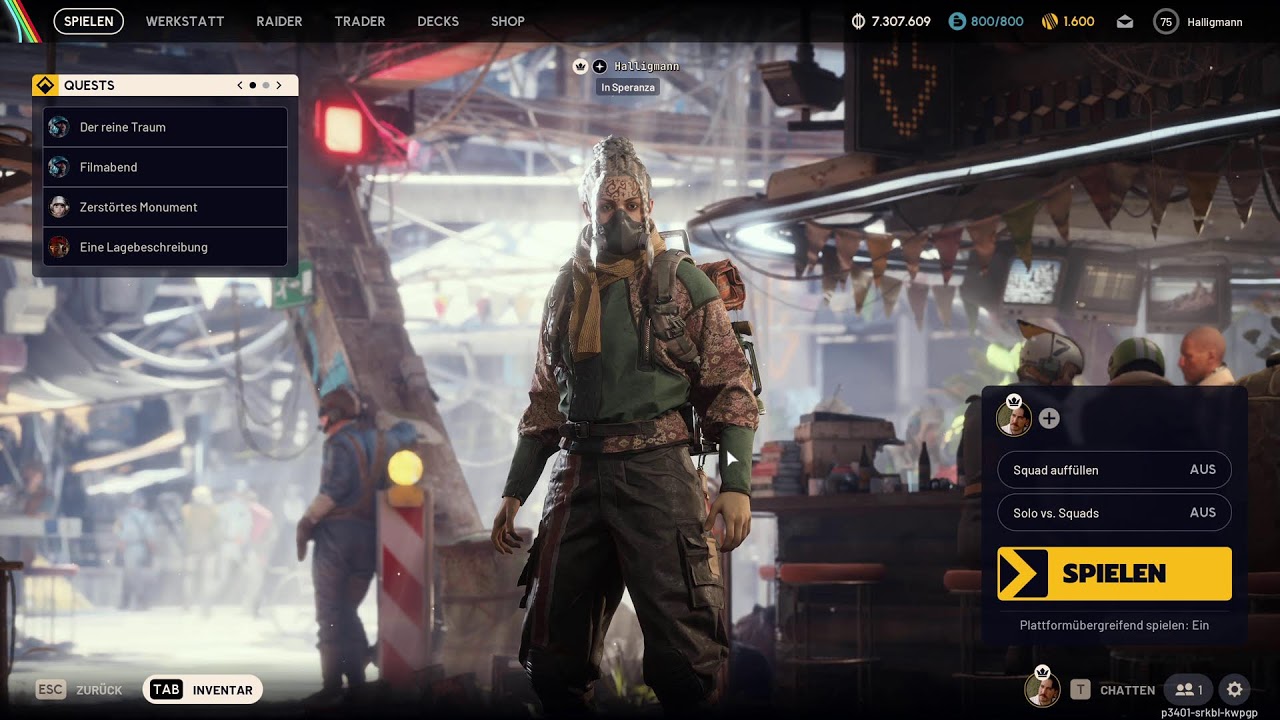Viewport: 1280px width, 720px height.
Task: Click the gold 1.600 token icon
Action: pyautogui.click(x=1049, y=21)
